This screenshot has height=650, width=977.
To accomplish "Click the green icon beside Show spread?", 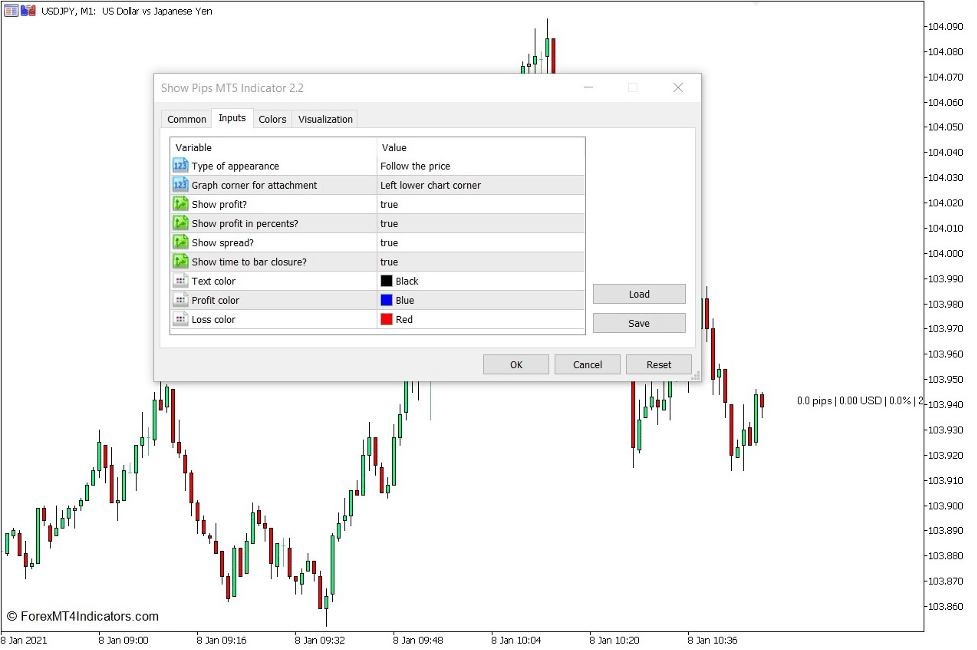I will click(x=180, y=242).
